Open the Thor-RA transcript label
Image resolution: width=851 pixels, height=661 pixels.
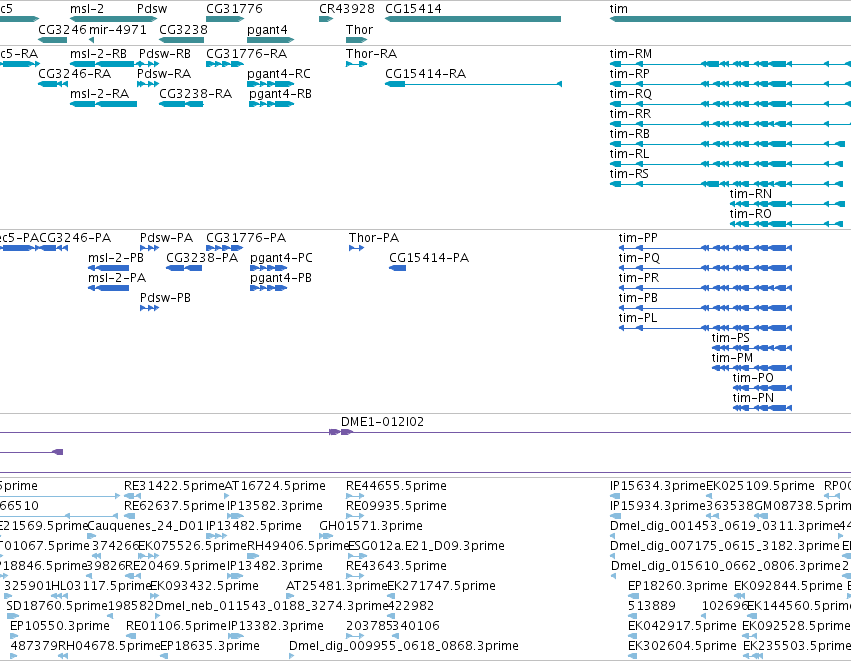click(x=371, y=54)
